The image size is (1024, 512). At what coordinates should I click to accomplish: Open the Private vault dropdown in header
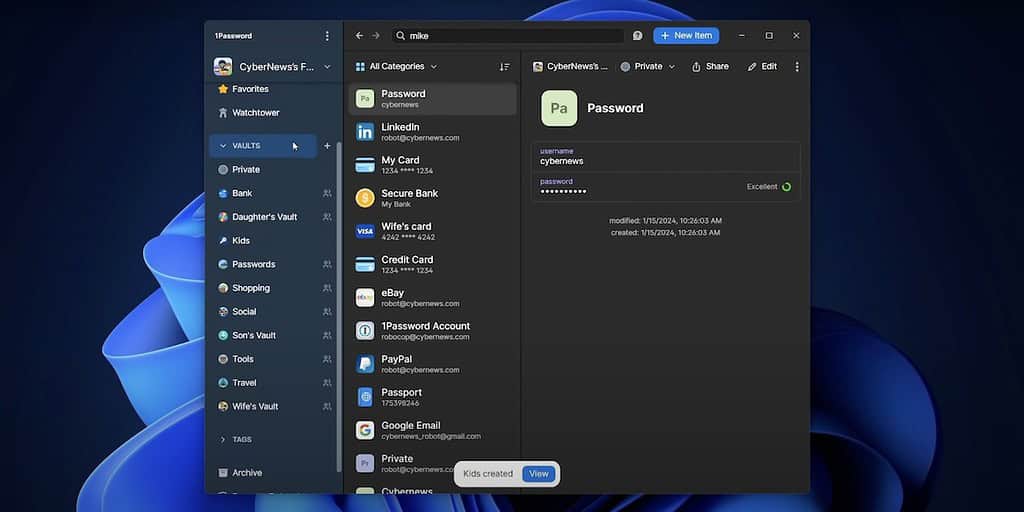pos(647,67)
